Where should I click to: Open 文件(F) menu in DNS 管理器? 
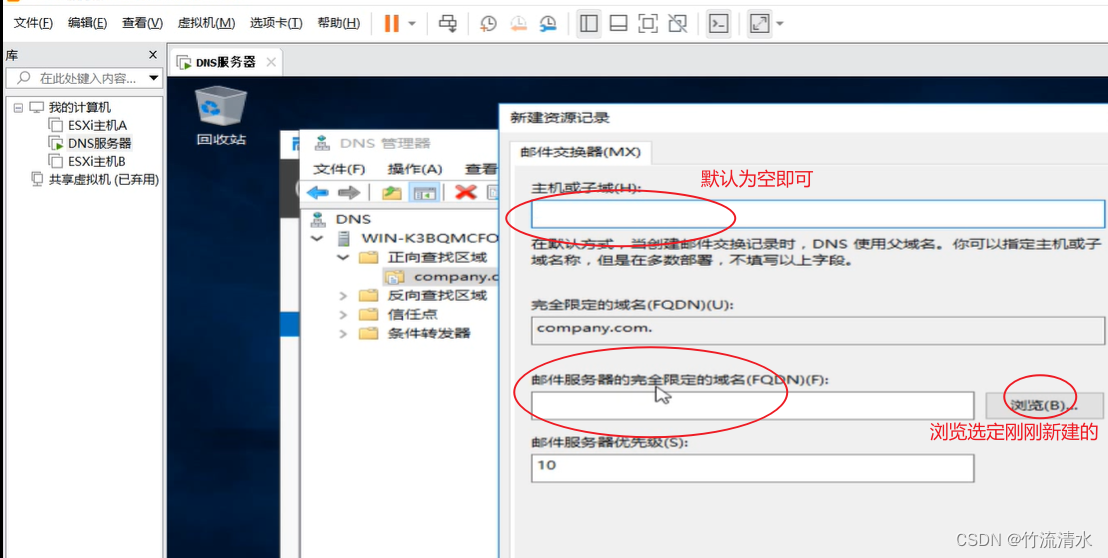(339, 169)
